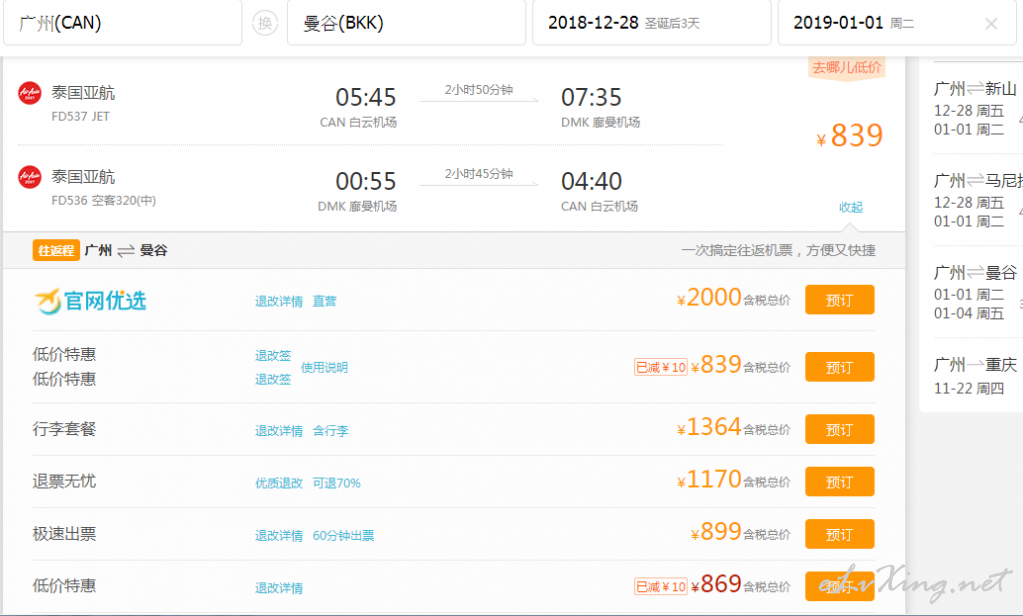Open the return date field 2019-01-01
The width and height of the screenshot is (1023, 616).
897,23
